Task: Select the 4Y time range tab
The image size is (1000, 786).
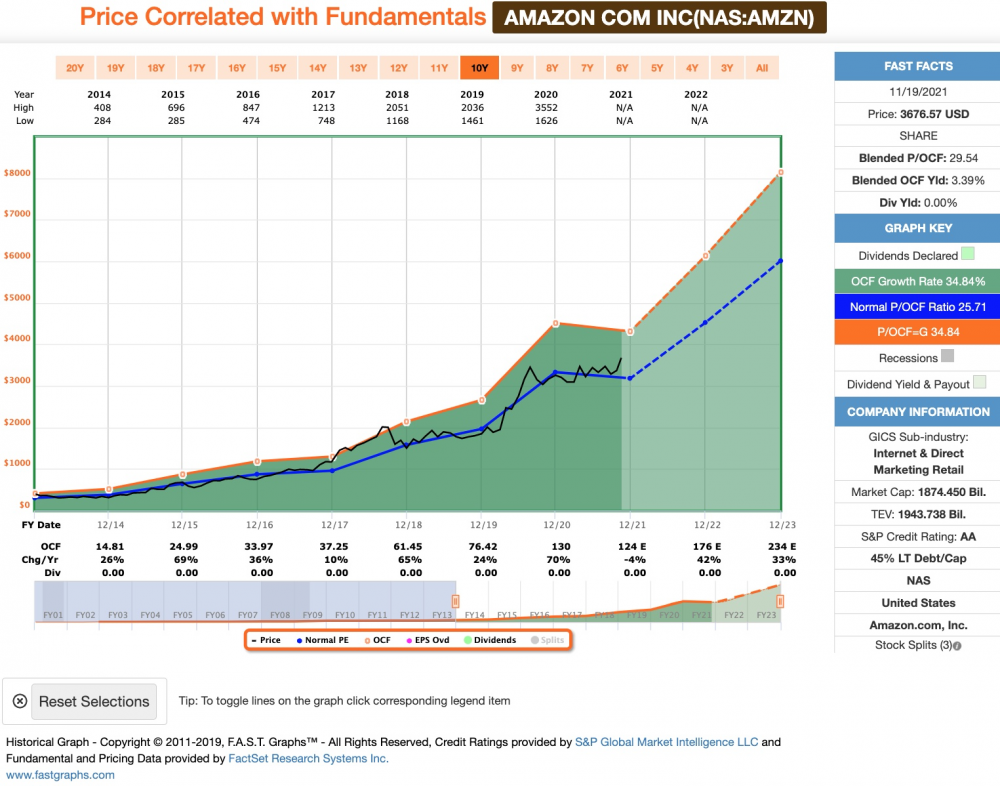Action: coord(692,68)
